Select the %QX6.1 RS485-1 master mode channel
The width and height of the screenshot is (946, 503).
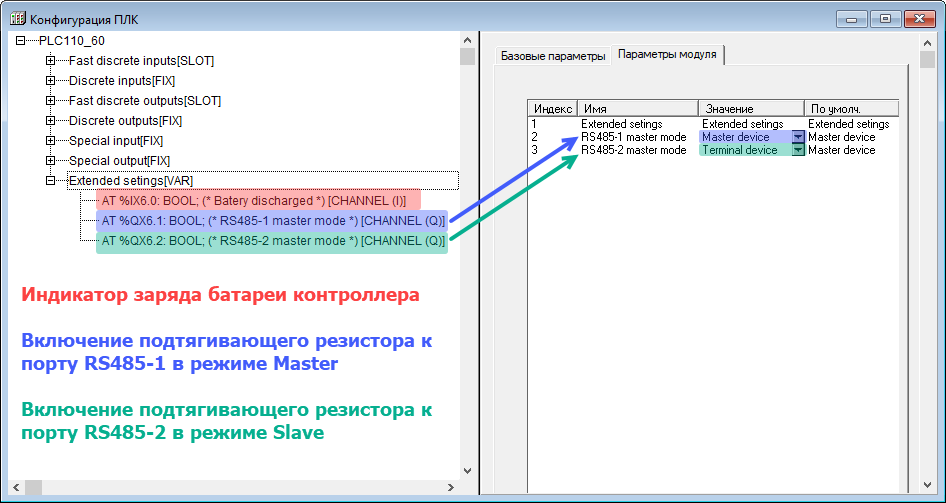272,221
